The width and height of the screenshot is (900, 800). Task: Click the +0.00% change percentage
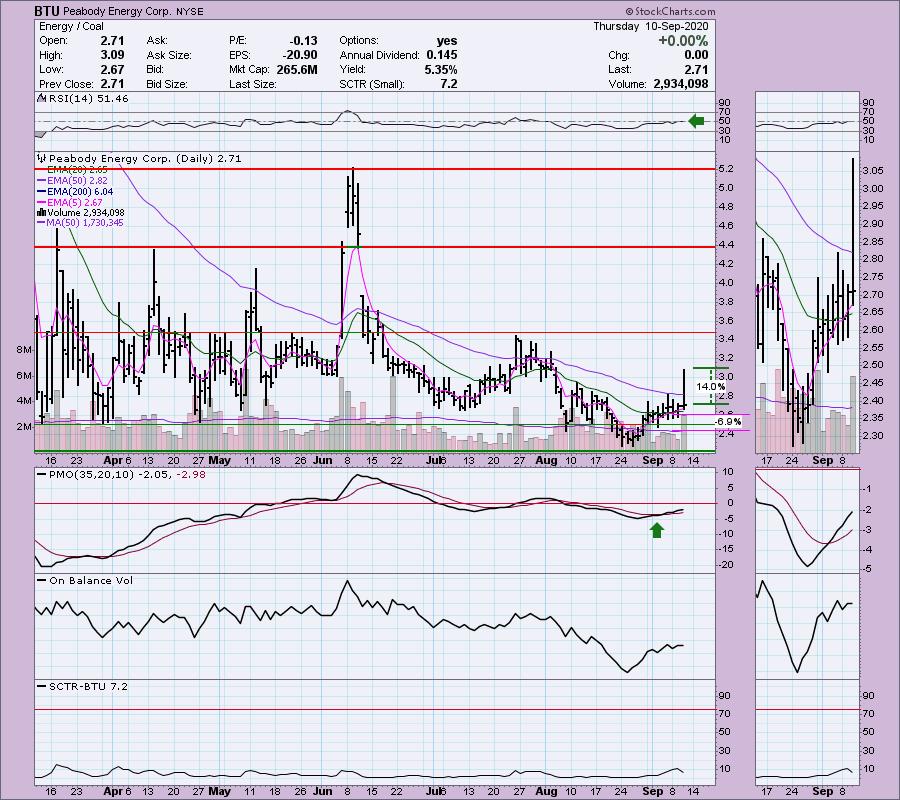(682, 41)
